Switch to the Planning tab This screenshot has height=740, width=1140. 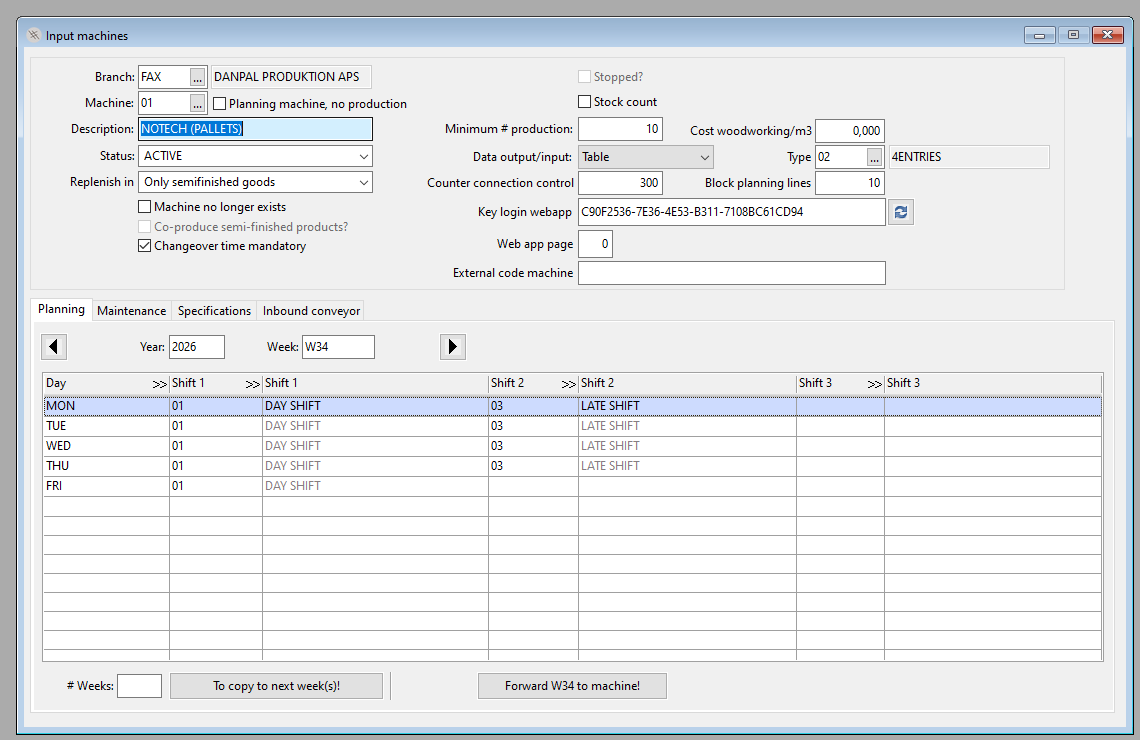pyautogui.click(x=61, y=309)
